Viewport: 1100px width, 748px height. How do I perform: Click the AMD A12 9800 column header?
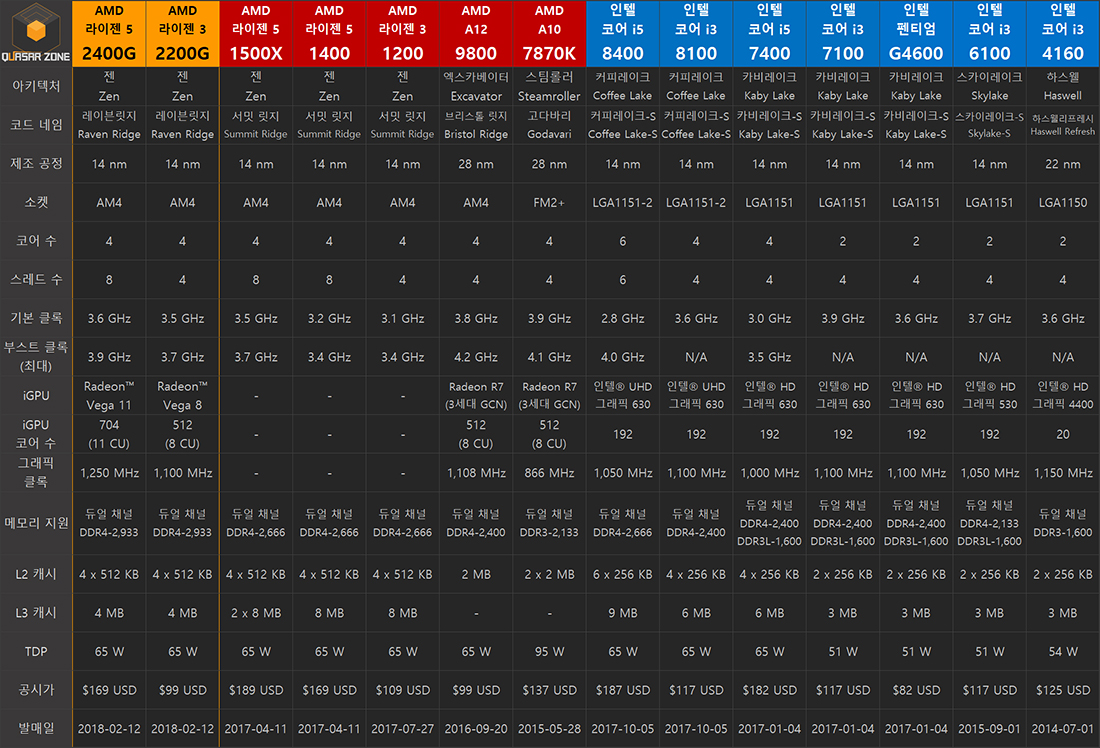click(476, 33)
